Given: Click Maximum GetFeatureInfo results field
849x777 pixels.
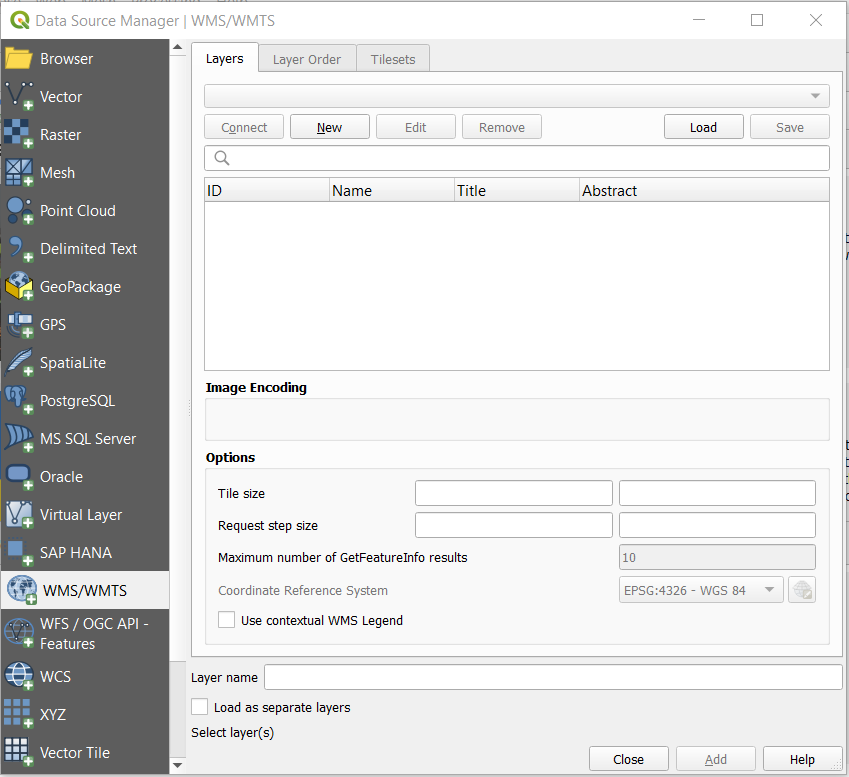Looking at the screenshot, I should [x=717, y=557].
